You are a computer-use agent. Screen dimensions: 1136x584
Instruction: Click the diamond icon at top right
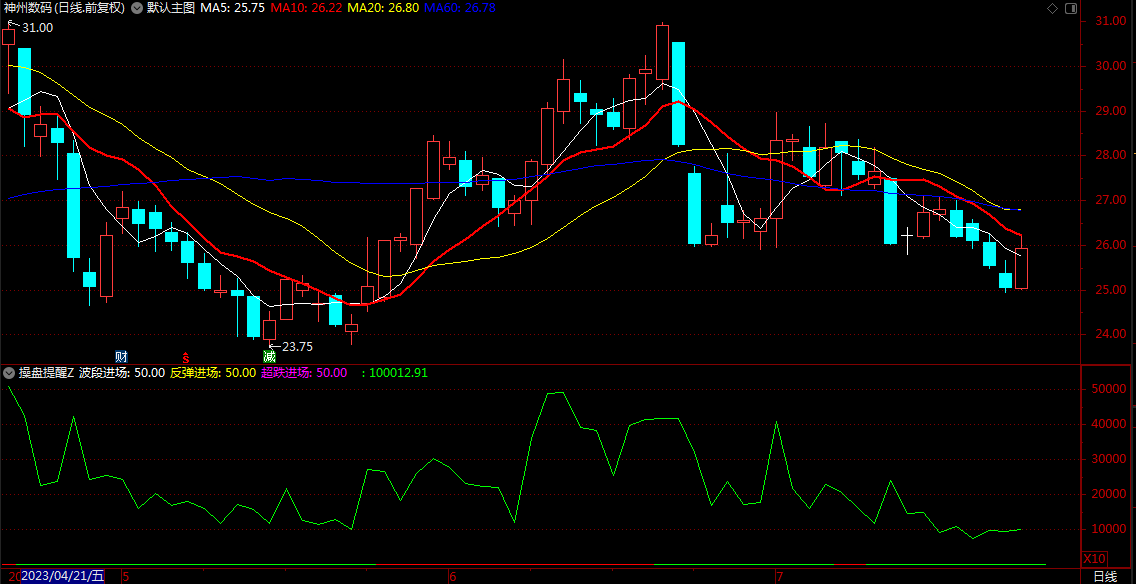[1052, 9]
